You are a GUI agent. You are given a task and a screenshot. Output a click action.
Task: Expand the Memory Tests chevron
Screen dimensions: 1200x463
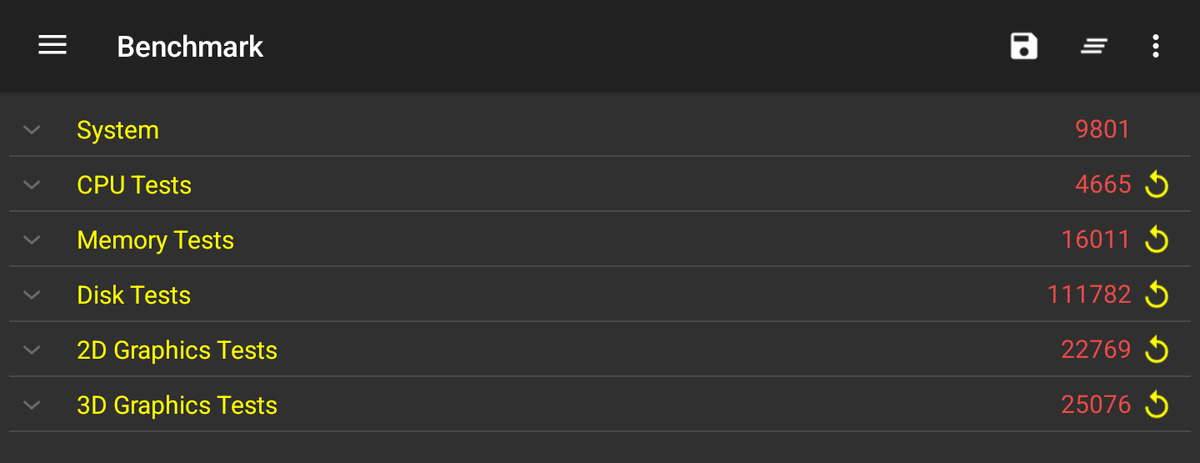coord(32,240)
